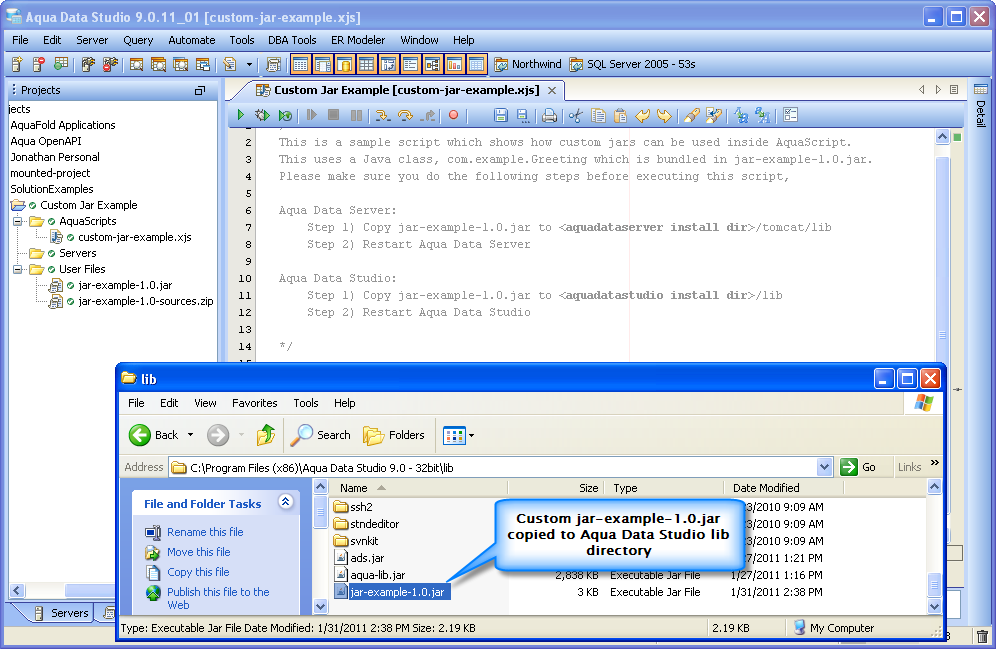Click the green Back button in lib window

point(154,435)
